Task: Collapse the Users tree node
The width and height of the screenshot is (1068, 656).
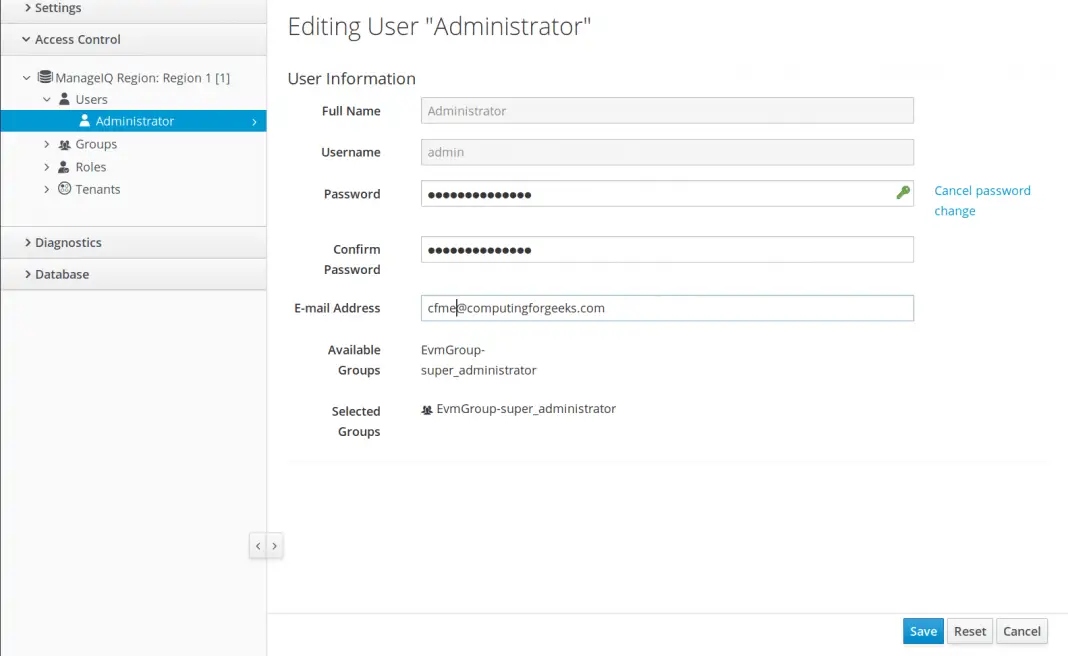Action: [46, 99]
